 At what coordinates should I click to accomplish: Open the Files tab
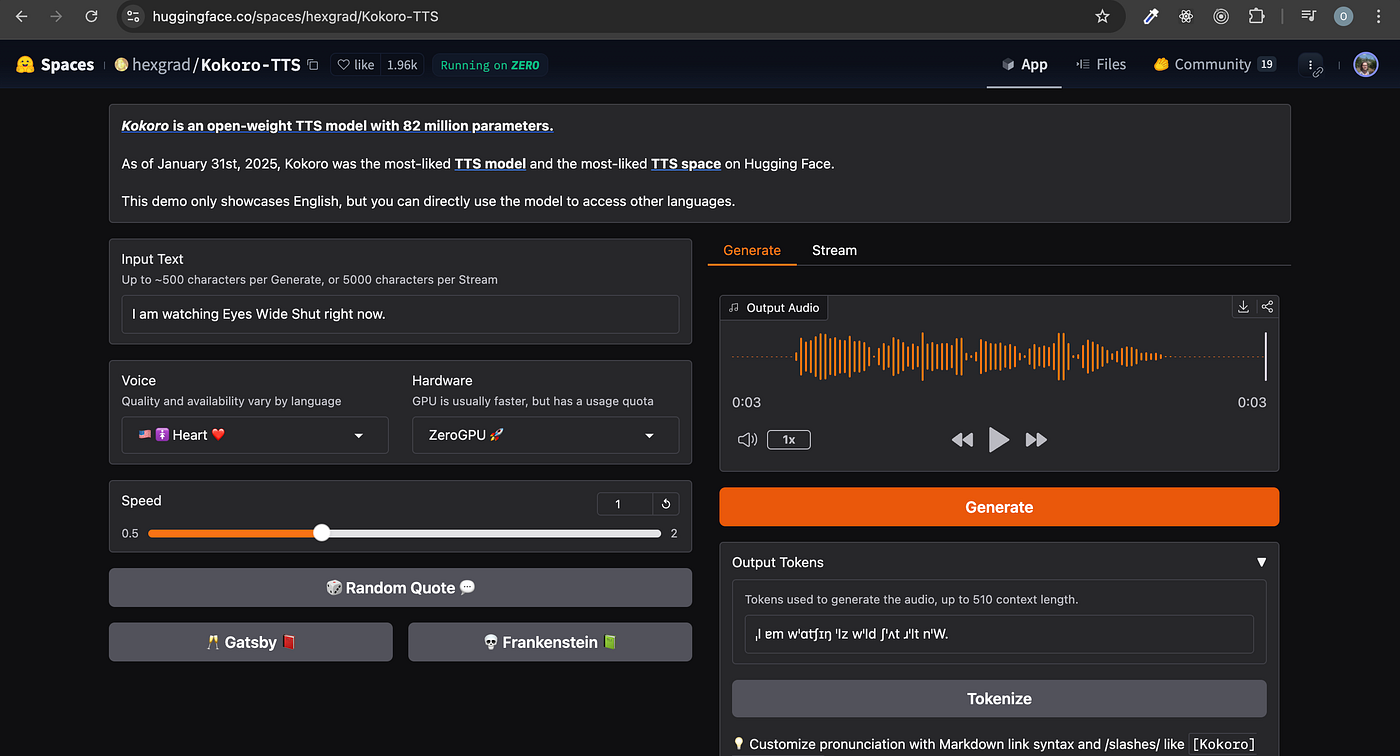[x=1101, y=65]
